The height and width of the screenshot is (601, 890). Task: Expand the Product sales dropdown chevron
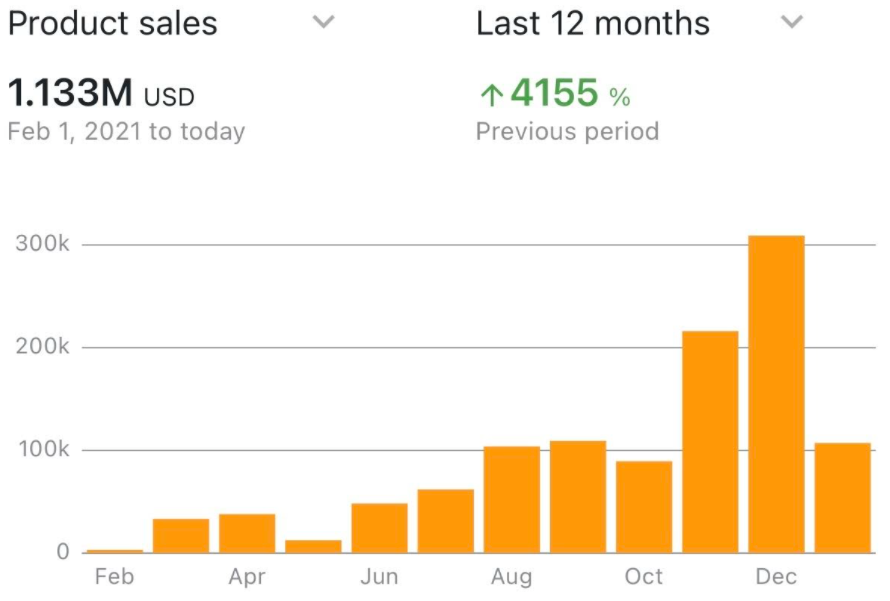(323, 22)
